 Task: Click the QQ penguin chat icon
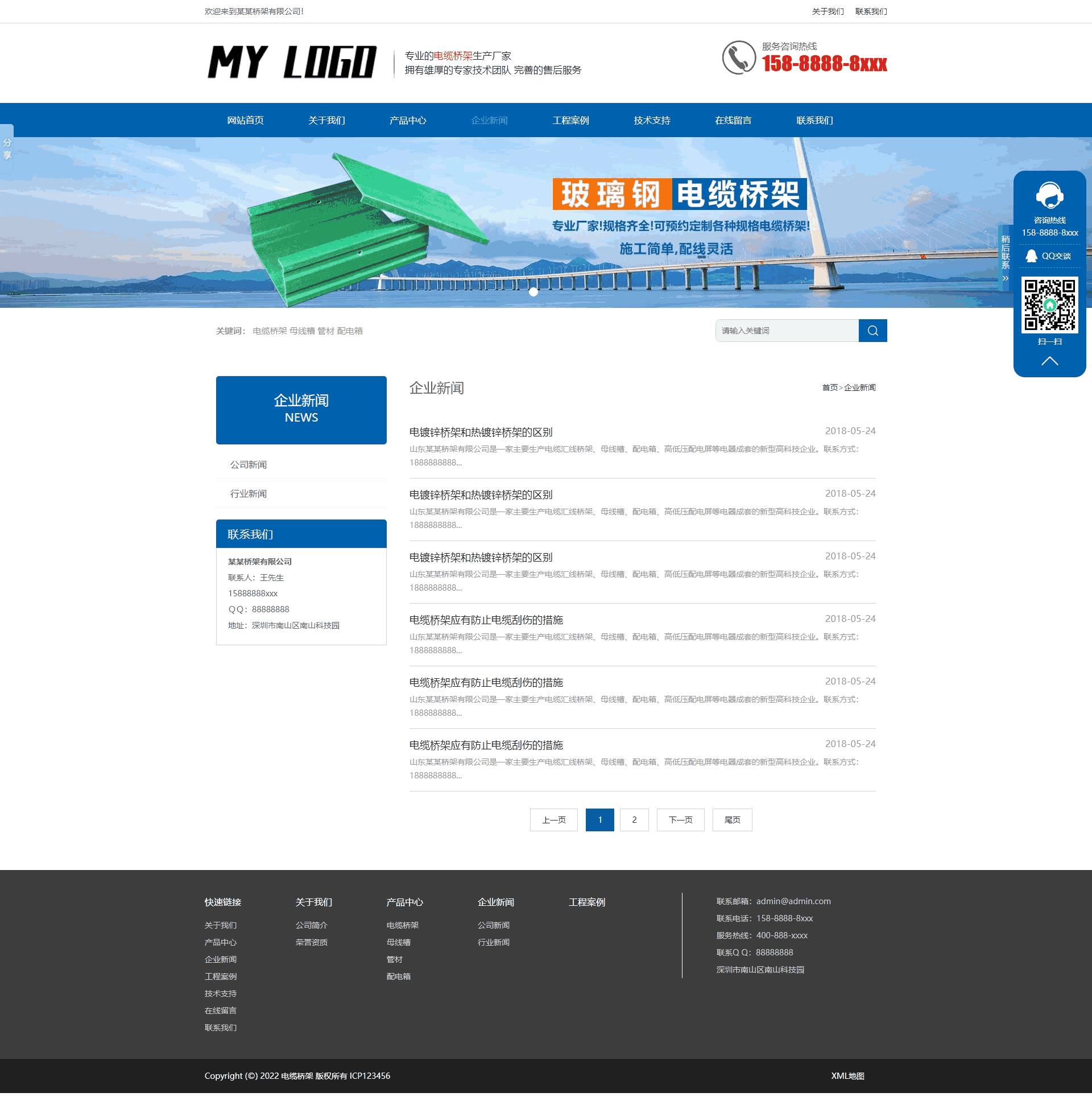[1031, 256]
